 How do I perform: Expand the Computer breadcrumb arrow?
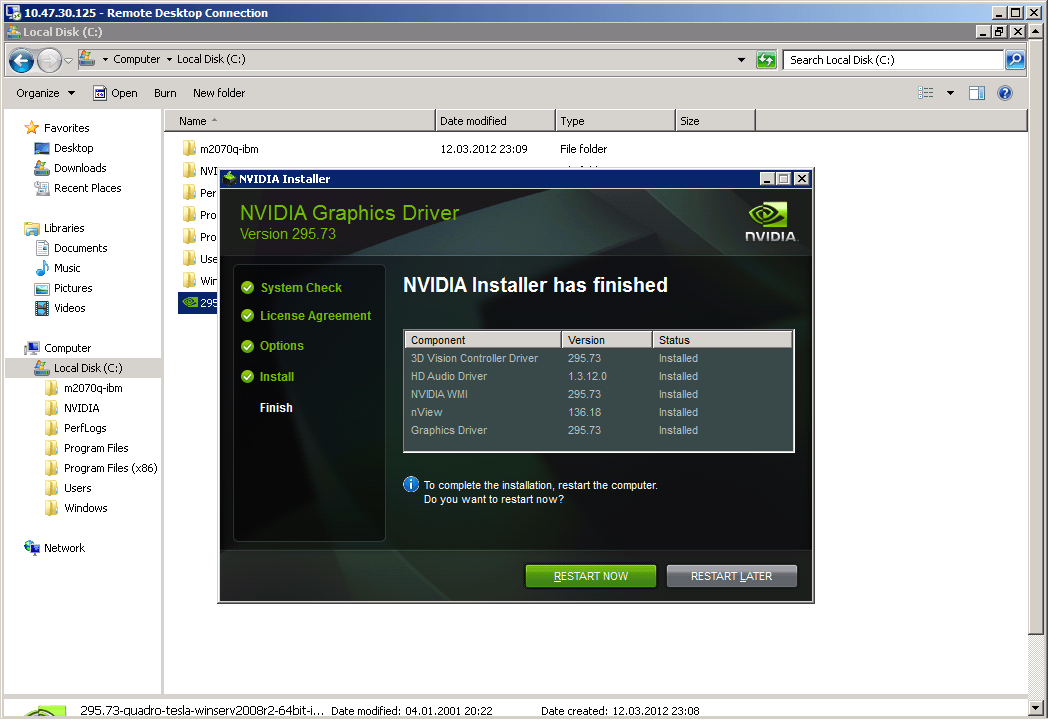(169, 59)
